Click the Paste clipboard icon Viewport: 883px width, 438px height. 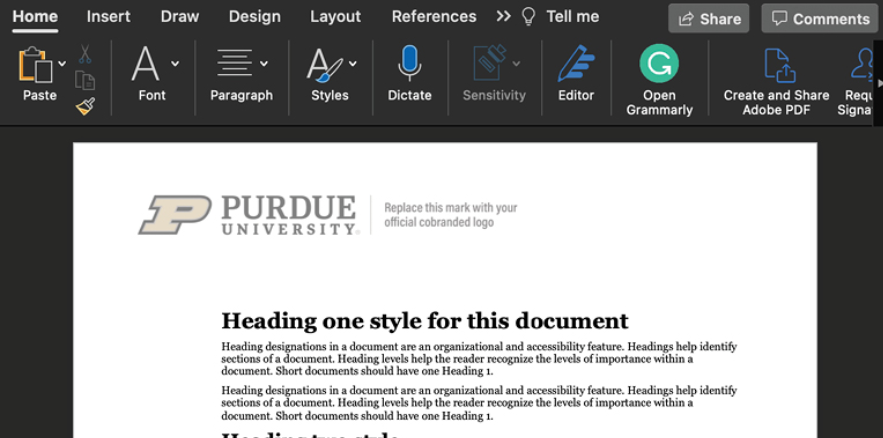pos(35,64)
